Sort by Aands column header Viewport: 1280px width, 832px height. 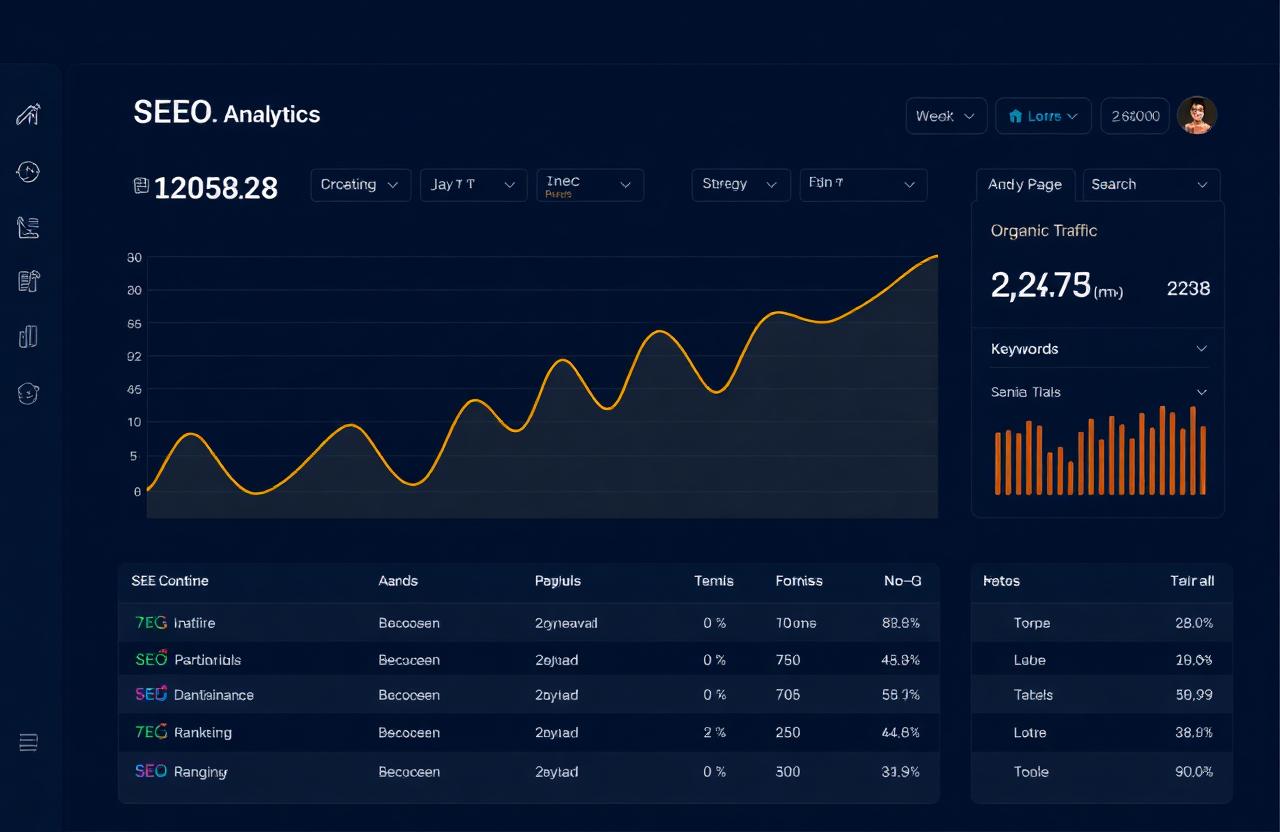point(398,581)
